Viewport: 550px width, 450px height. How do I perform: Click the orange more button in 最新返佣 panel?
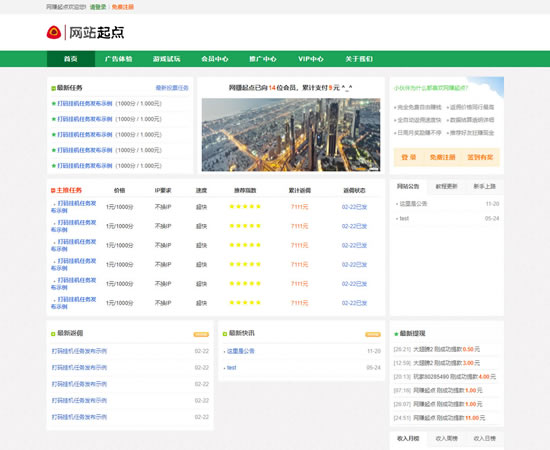pos(201,335)
